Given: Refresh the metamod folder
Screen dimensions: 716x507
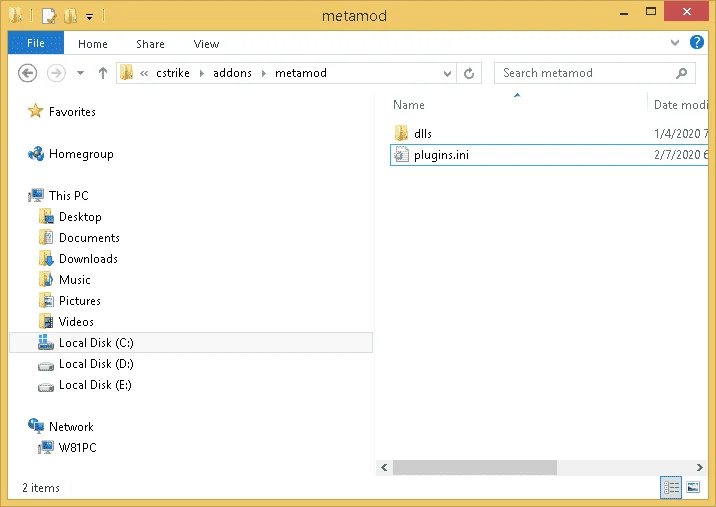Looking at the screenshot, I should [469, 74].
